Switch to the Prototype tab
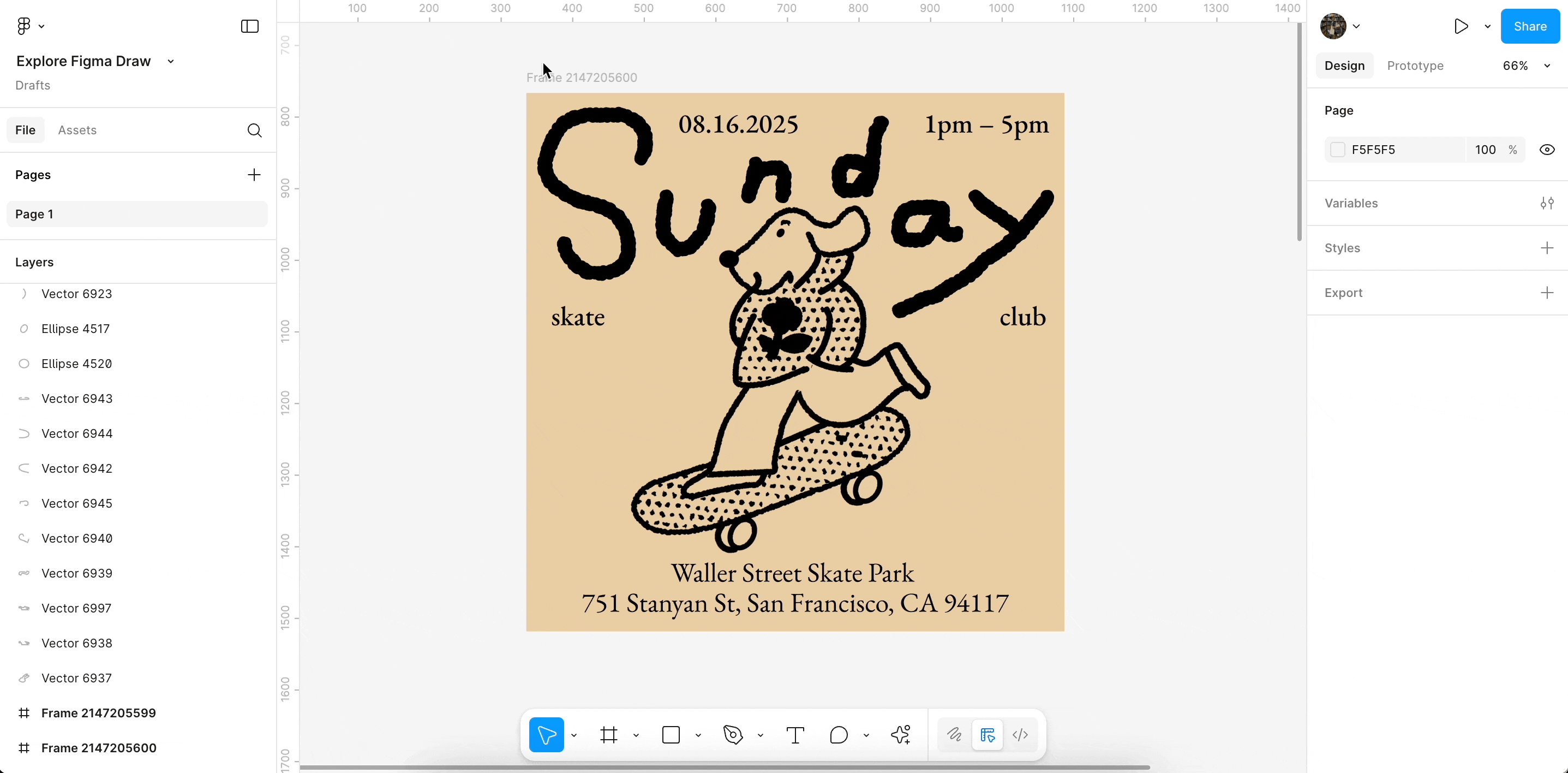The height and width of the screenshot is (773, 1568). [1415, 66]
